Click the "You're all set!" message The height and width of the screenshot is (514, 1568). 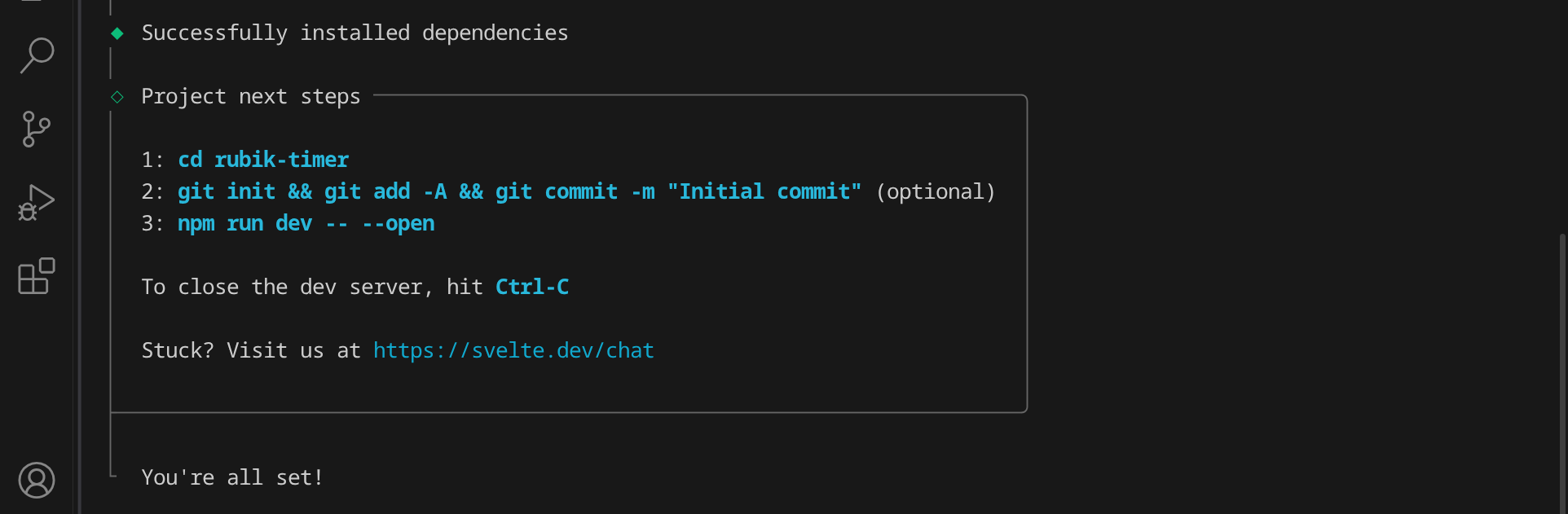232,477
